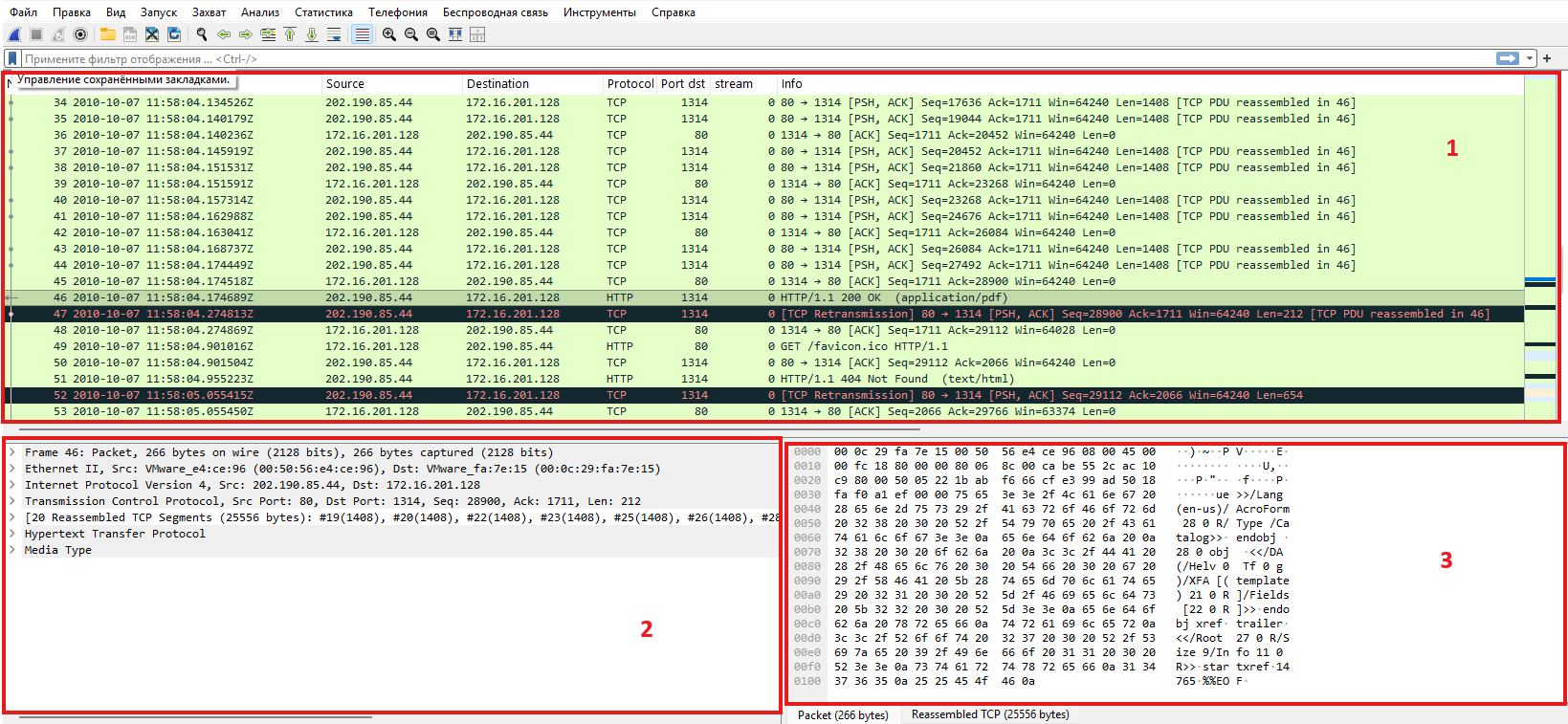This screenshot has width=1568, height=724.
Task: Open the Захват menu
Action: pyautogui.click(x=209, y=12)
